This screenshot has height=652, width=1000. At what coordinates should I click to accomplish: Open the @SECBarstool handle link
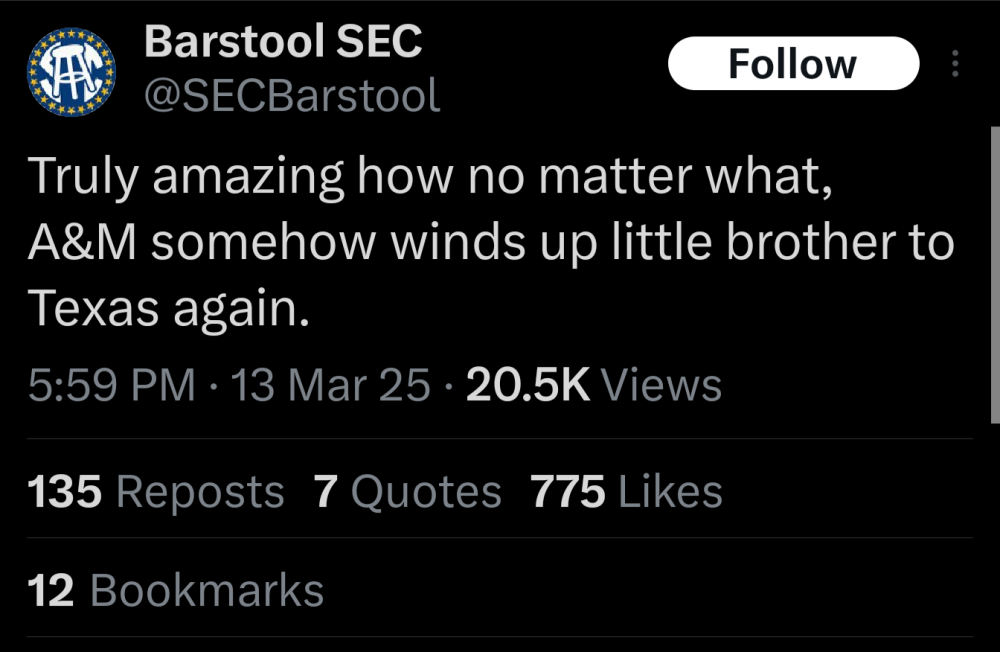point(292,96)
